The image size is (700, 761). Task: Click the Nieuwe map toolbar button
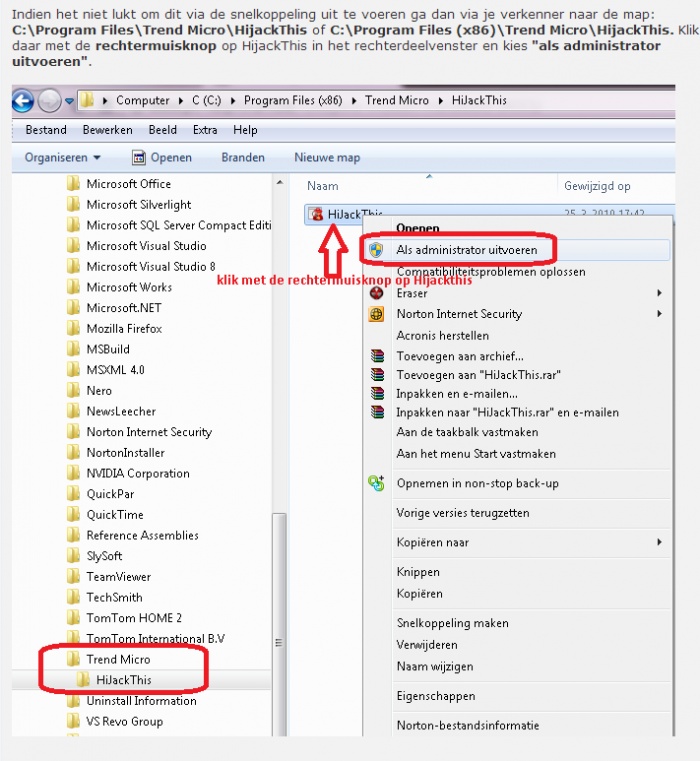pos(327,158)
